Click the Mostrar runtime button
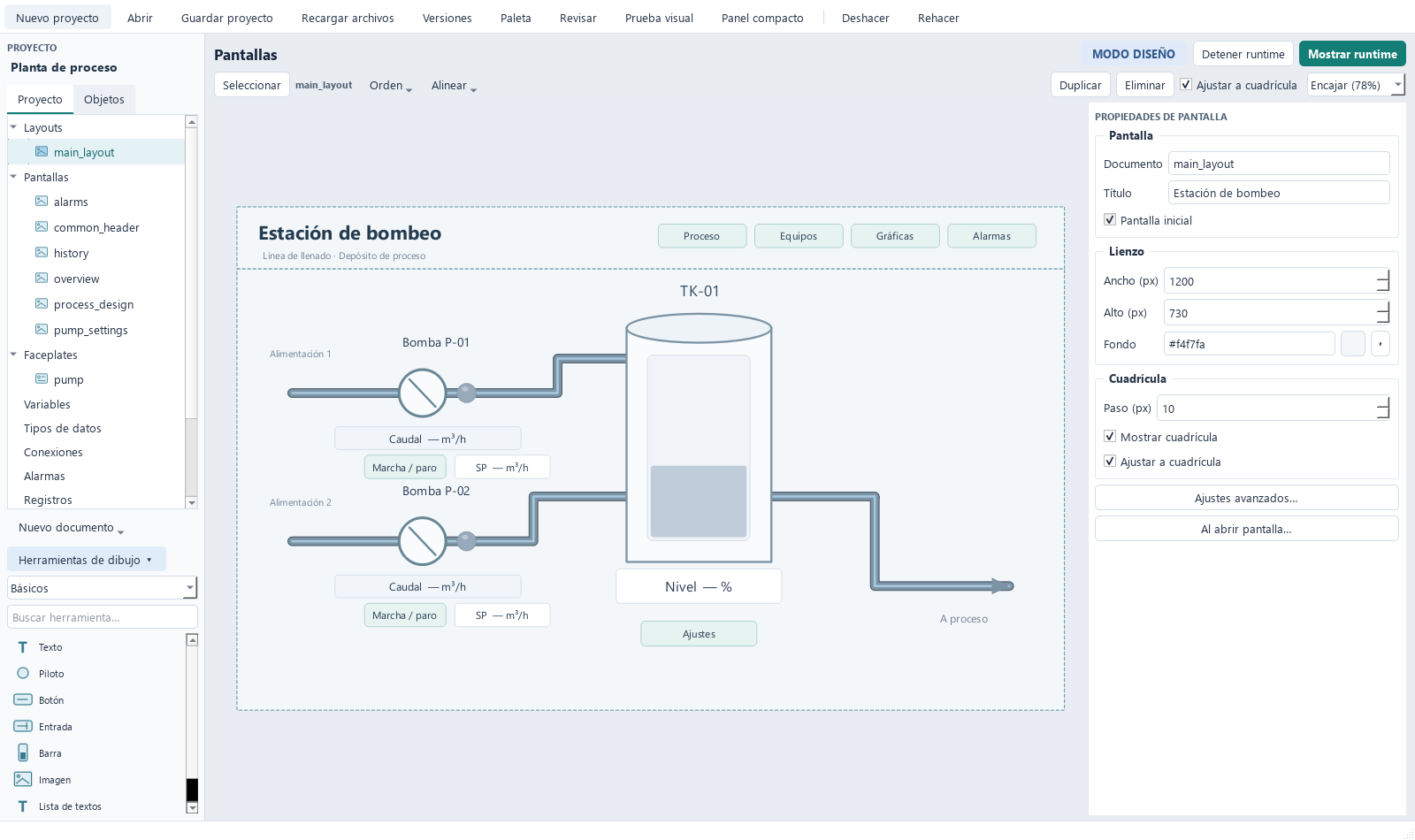Screen dimensions: 1415x840 point(1352,54)
